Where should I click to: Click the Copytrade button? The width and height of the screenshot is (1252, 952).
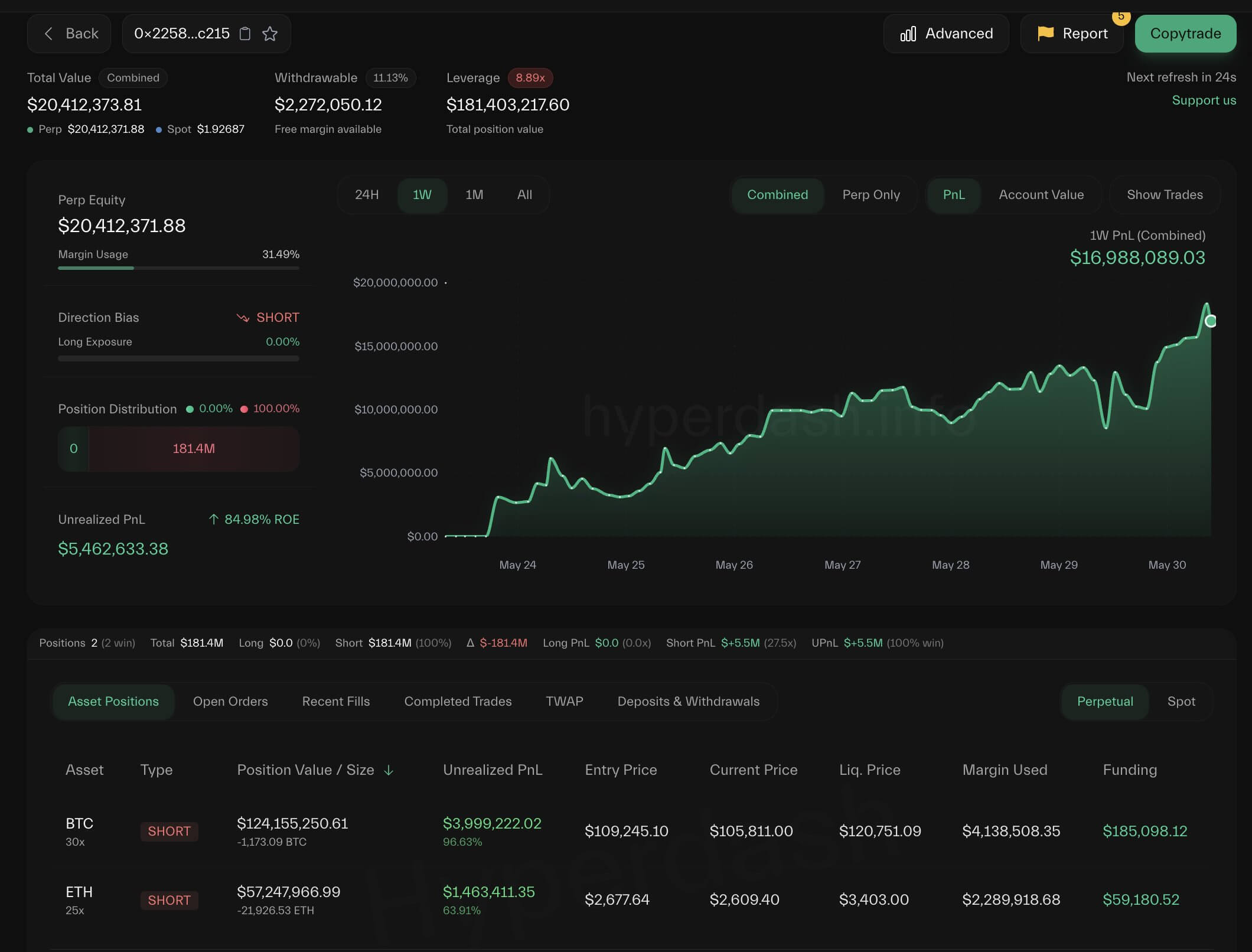(x=1185, y=34)
